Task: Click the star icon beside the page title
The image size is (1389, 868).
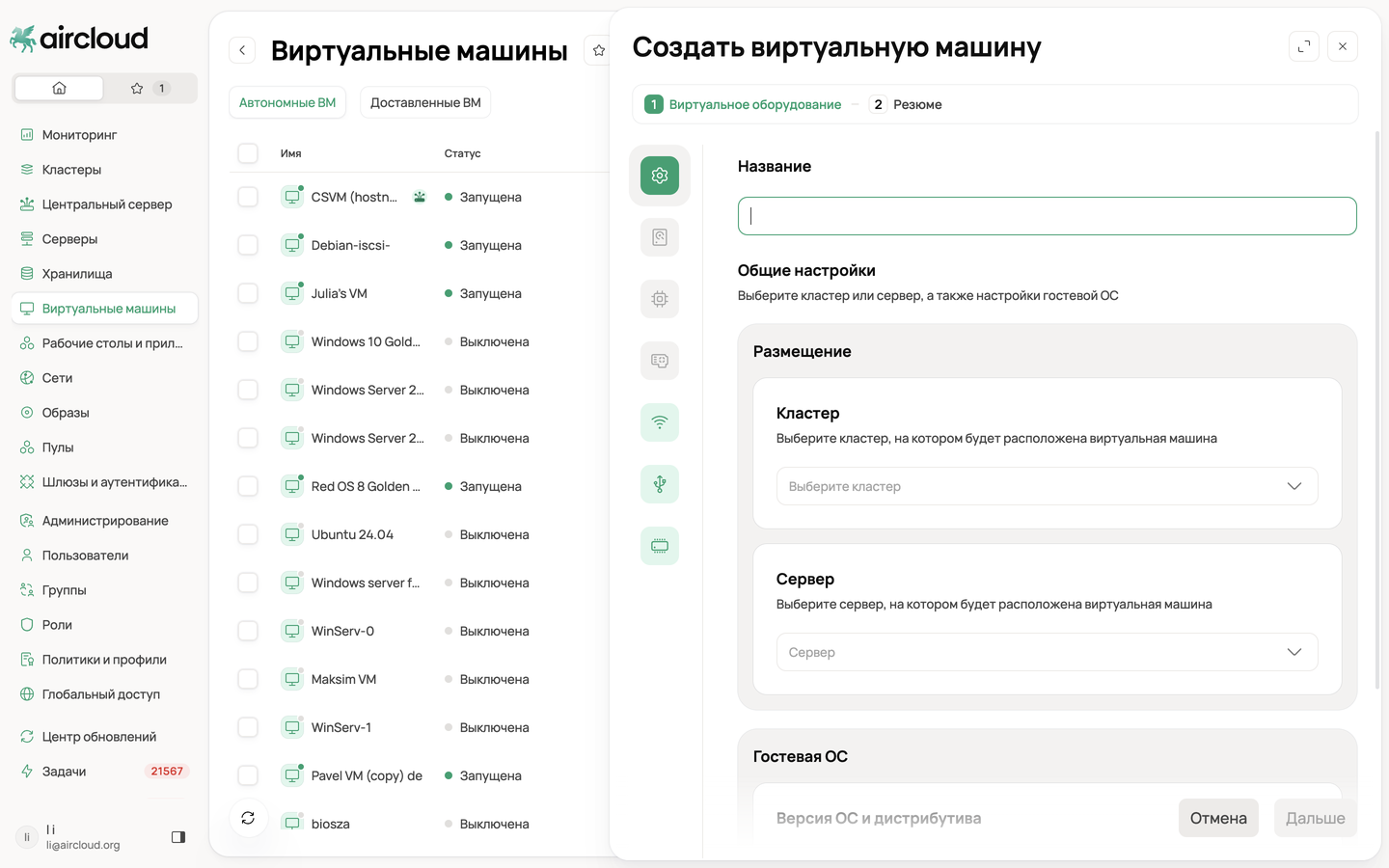Action: click(x=598, y=50)
